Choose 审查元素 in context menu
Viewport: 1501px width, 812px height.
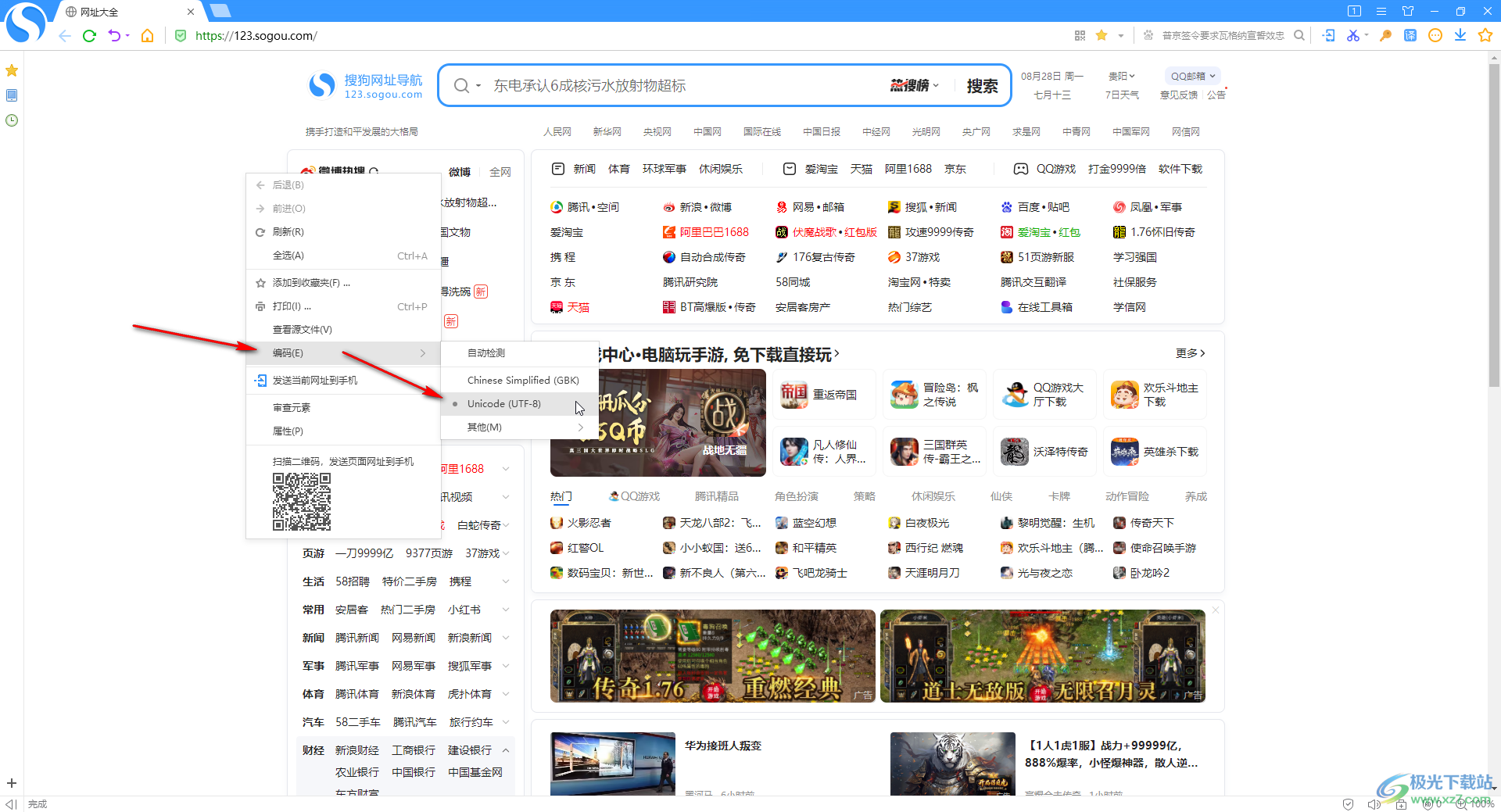pyautogui.click(x=343, y=408)
